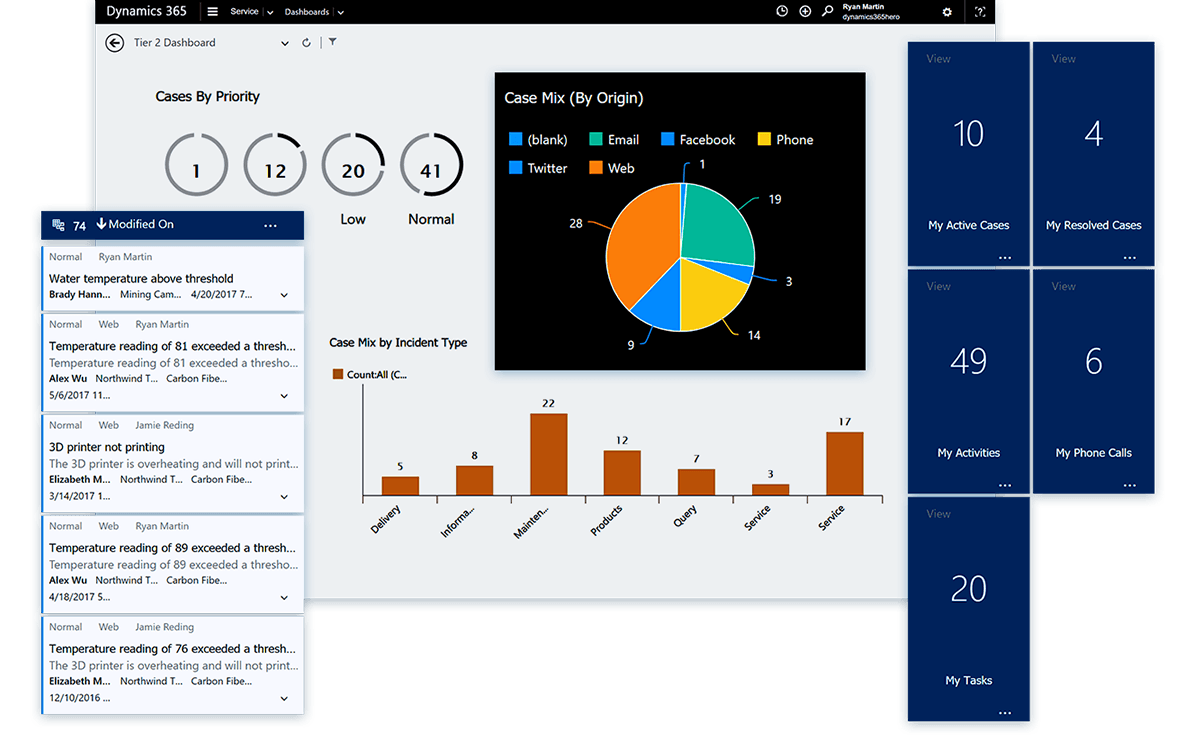Image resolution: width=1198 pixels, height=738 pixels.
Task: Select the priority circle showing 12
Action: pyautogui.click(x=275, y=165)
